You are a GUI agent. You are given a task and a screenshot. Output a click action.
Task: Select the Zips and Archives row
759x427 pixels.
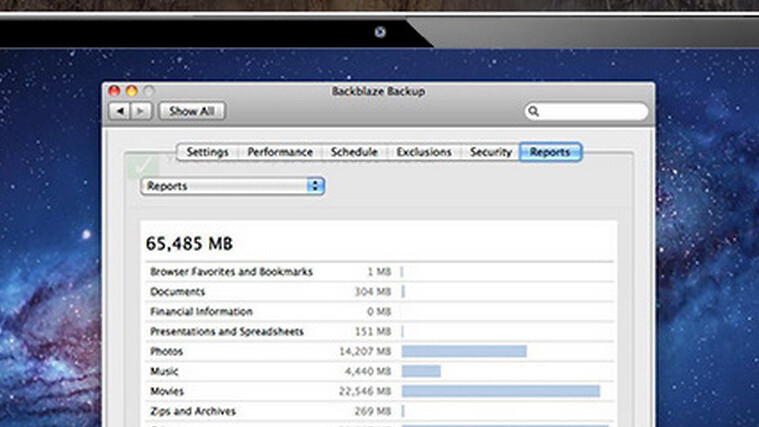pyautogui.click(x=380, y=411)
